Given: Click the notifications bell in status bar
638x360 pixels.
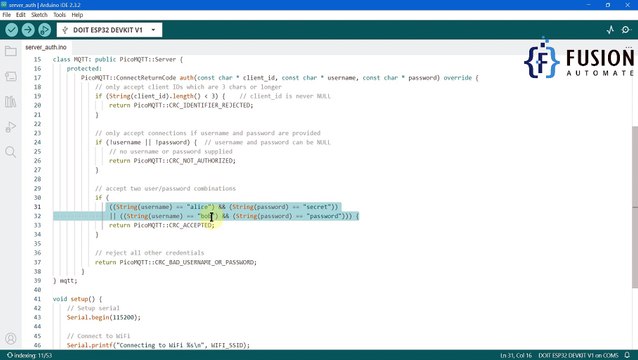Looking at the screenshot, I should [x=627, y=355].
